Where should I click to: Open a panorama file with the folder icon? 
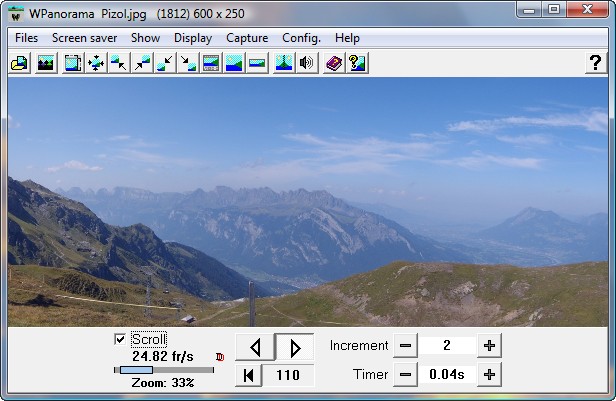click(x=20, y=63)
